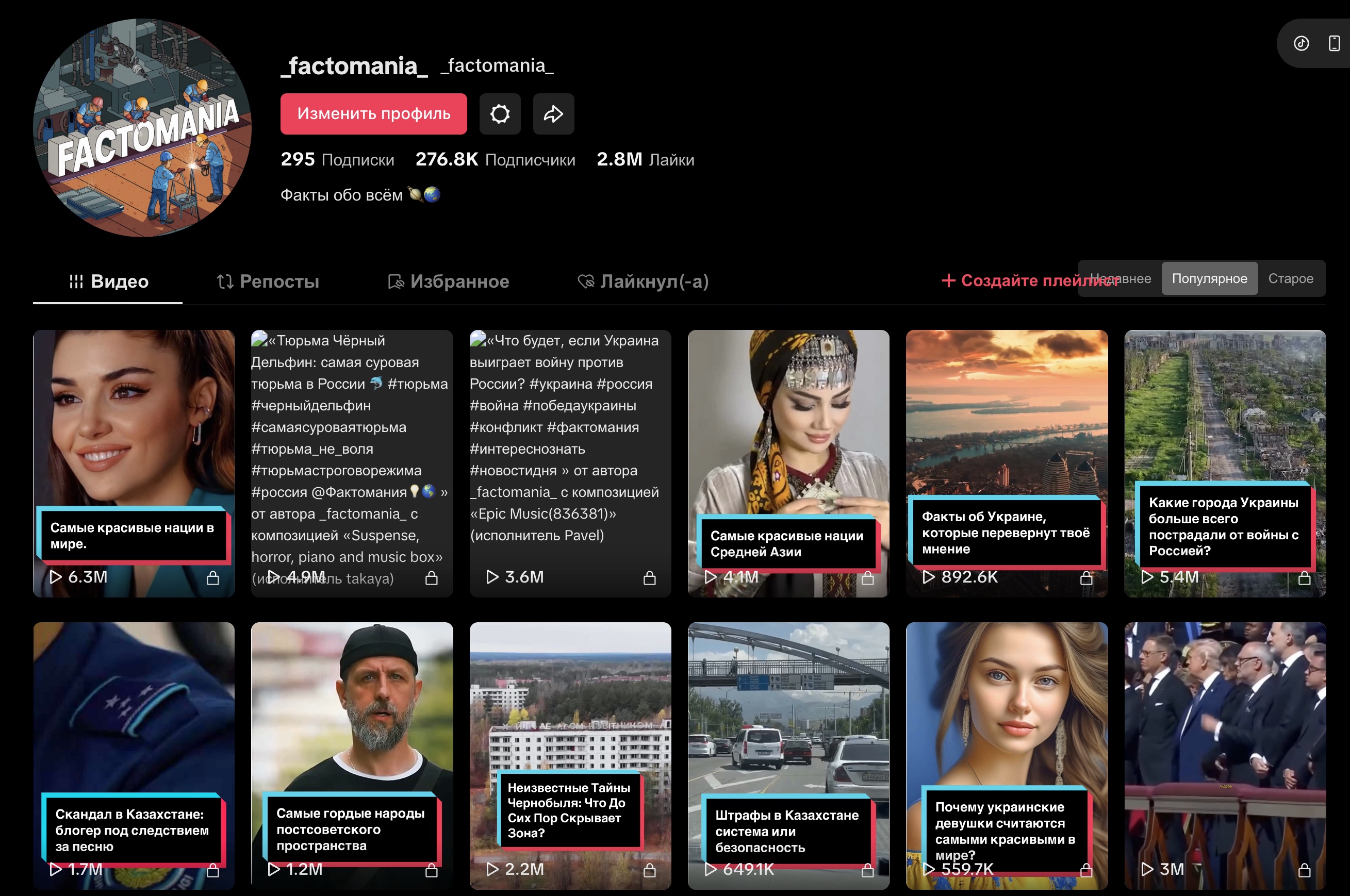Select the Популярное sort option

pos(1209,278)
